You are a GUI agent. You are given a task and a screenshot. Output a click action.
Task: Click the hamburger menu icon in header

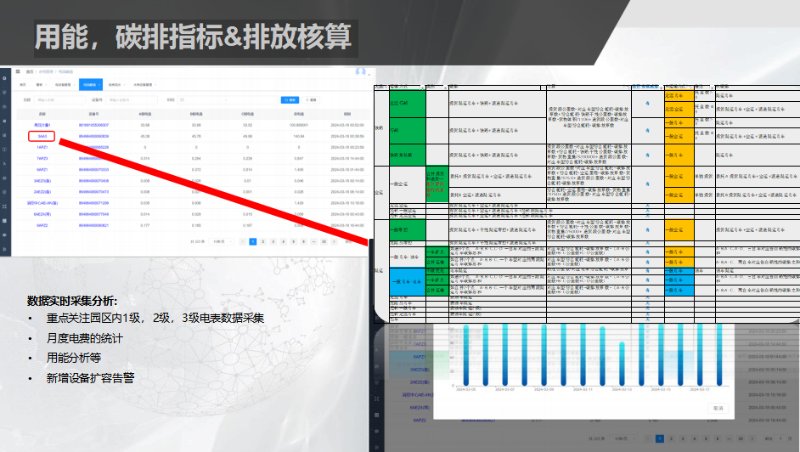[17, 72]
